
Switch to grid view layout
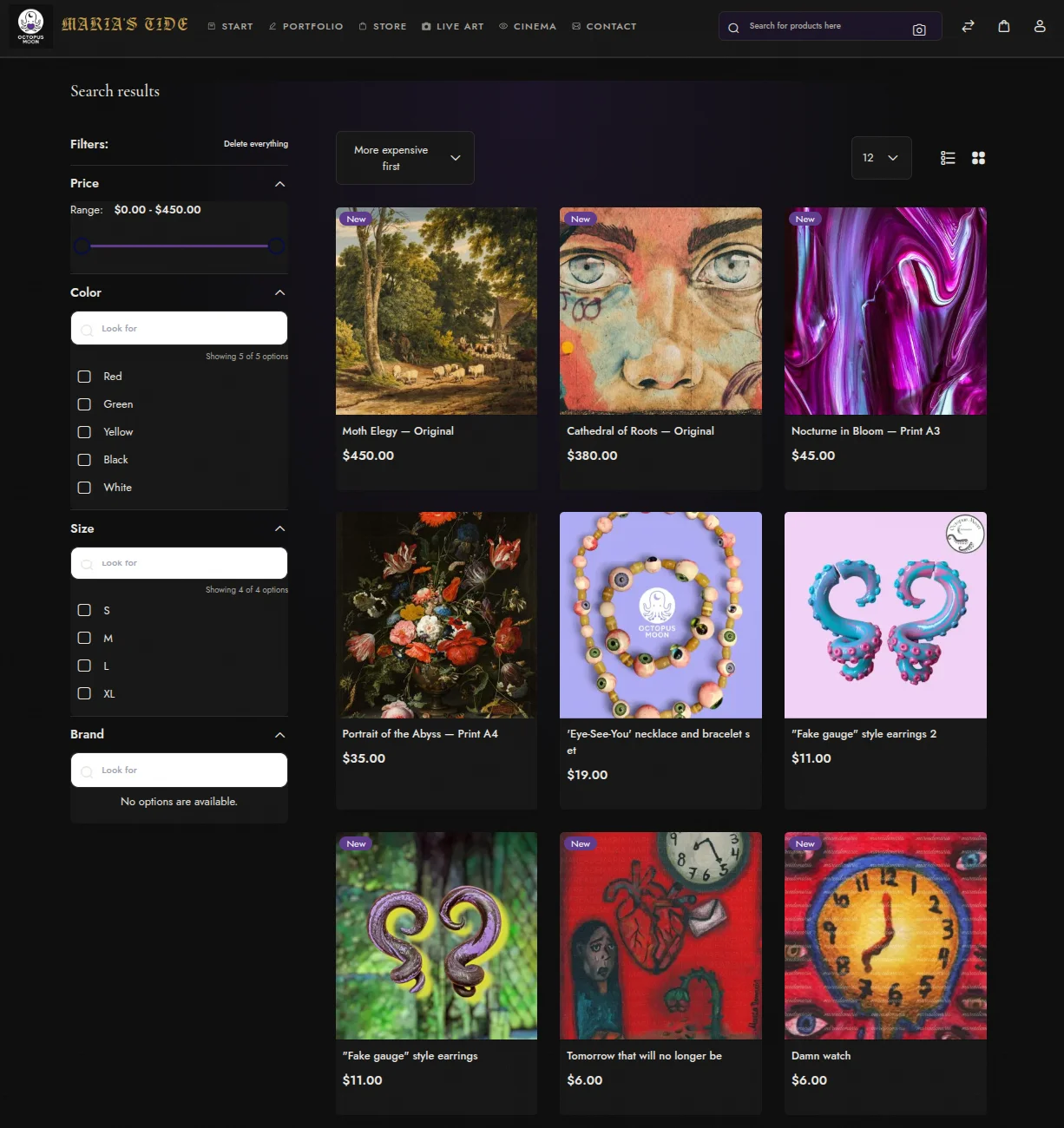click(x=978, y=158)
